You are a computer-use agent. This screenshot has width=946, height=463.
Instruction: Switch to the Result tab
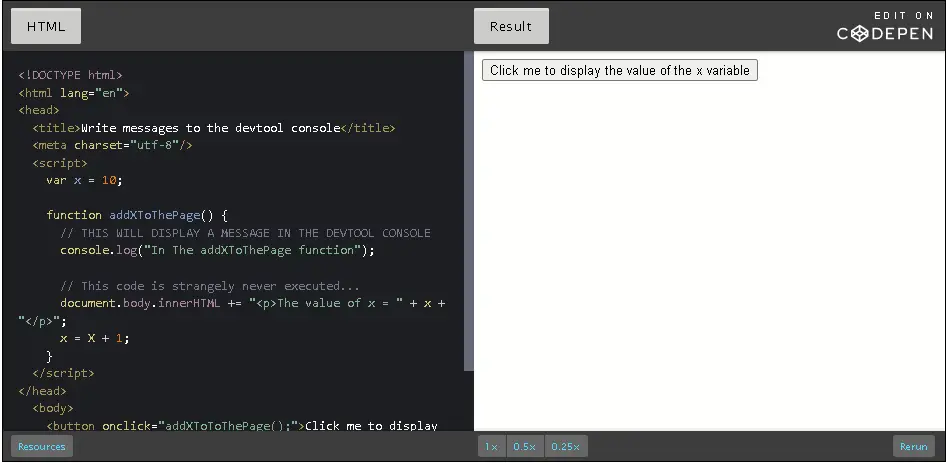point(511,26)
